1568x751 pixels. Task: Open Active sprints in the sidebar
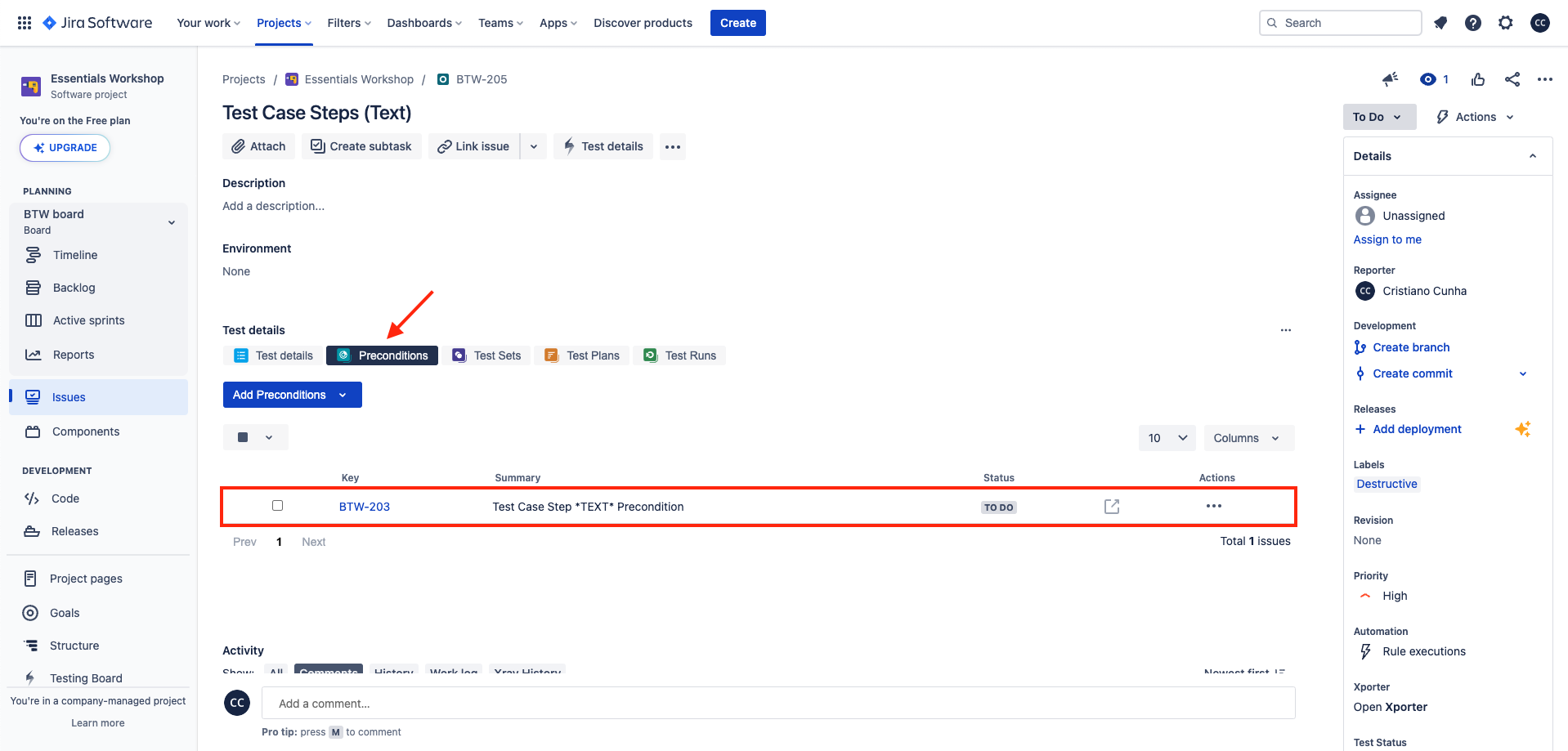tap(98, 320)
